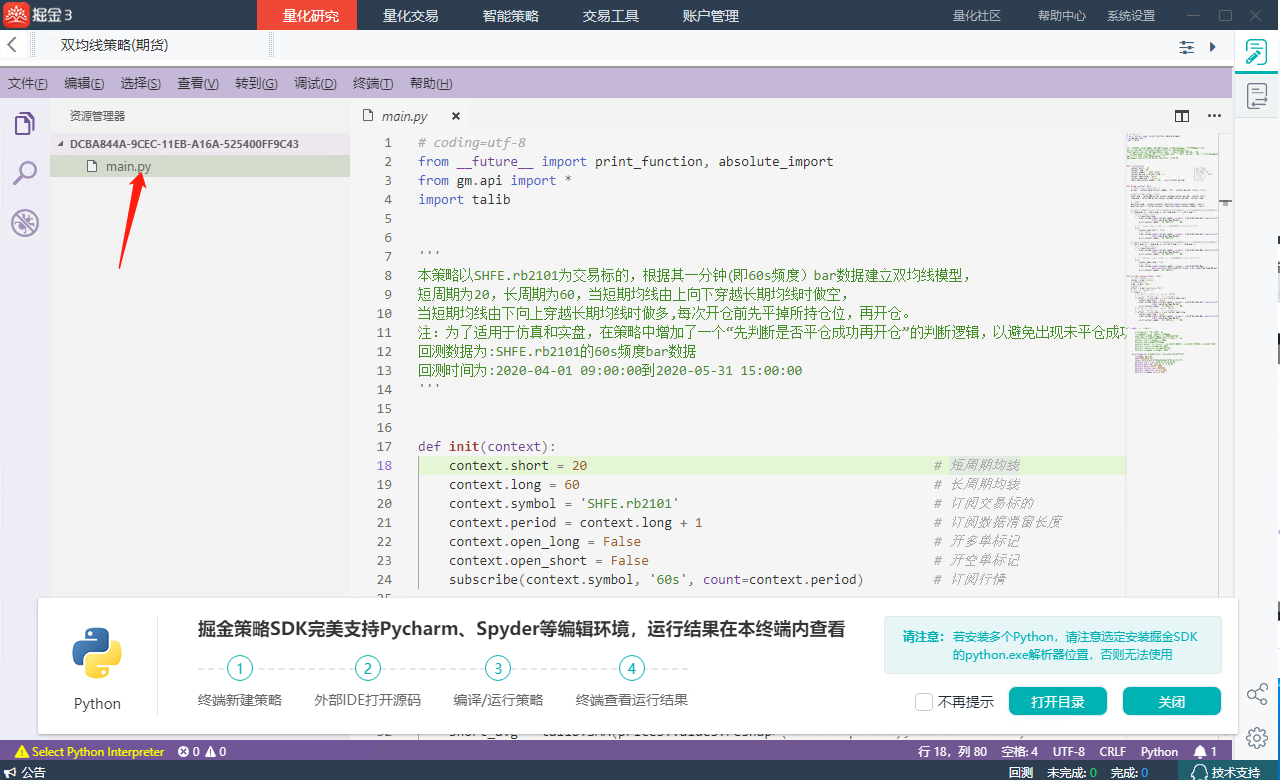The image size is (1280, 780).
Task: Go back with the left chevron arrow
Action: (12, 46)
